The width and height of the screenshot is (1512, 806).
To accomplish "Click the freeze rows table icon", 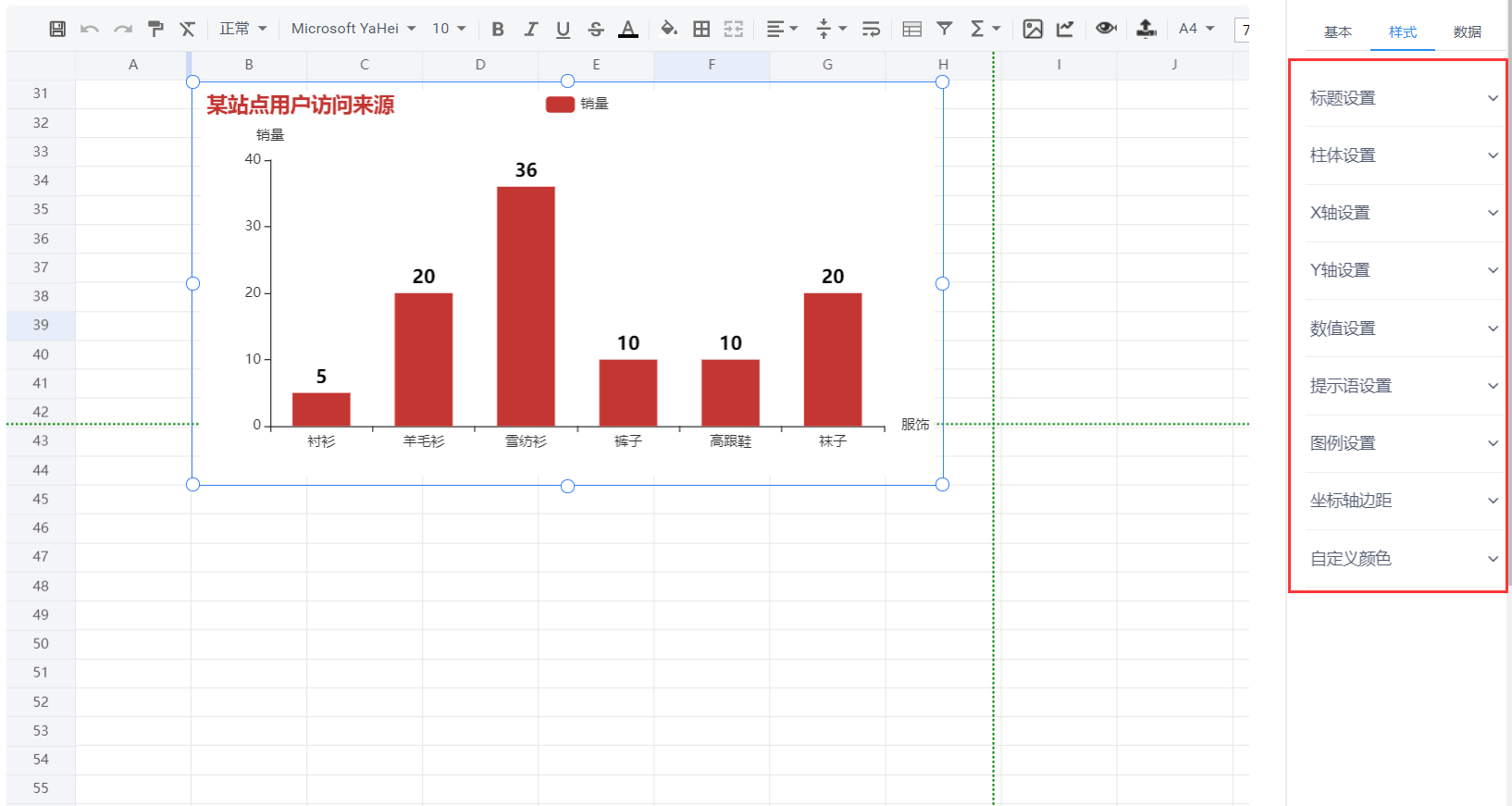I will [911, 29].
